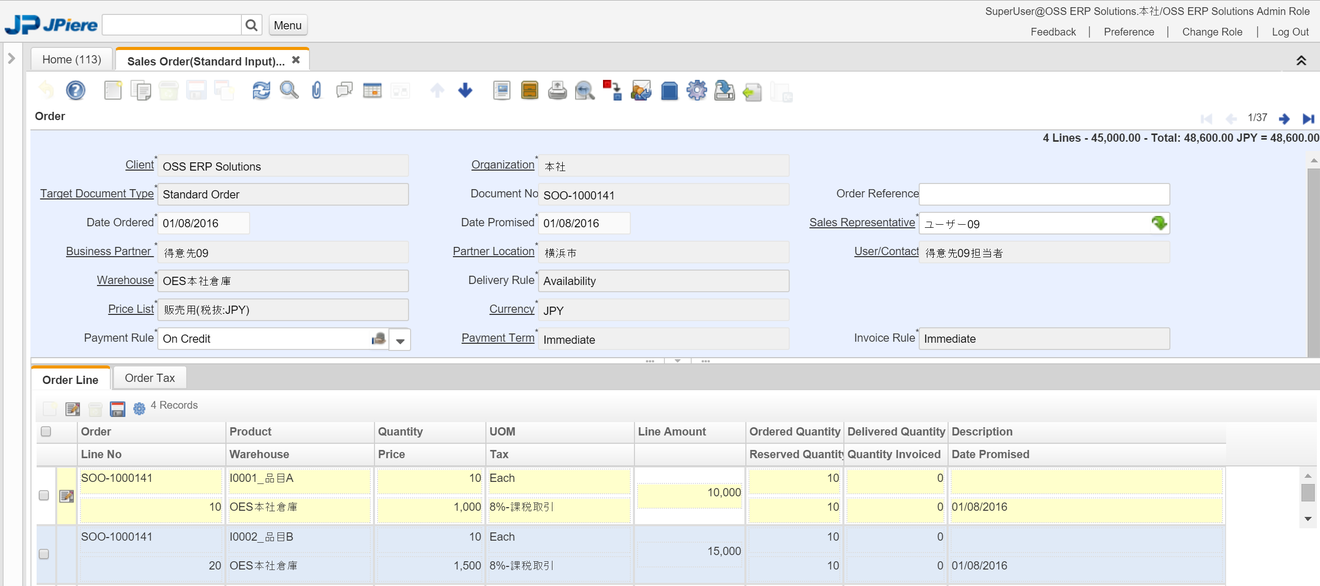
Task: Click the save icon in Order Line toolbar
Action: click(117, 409)
